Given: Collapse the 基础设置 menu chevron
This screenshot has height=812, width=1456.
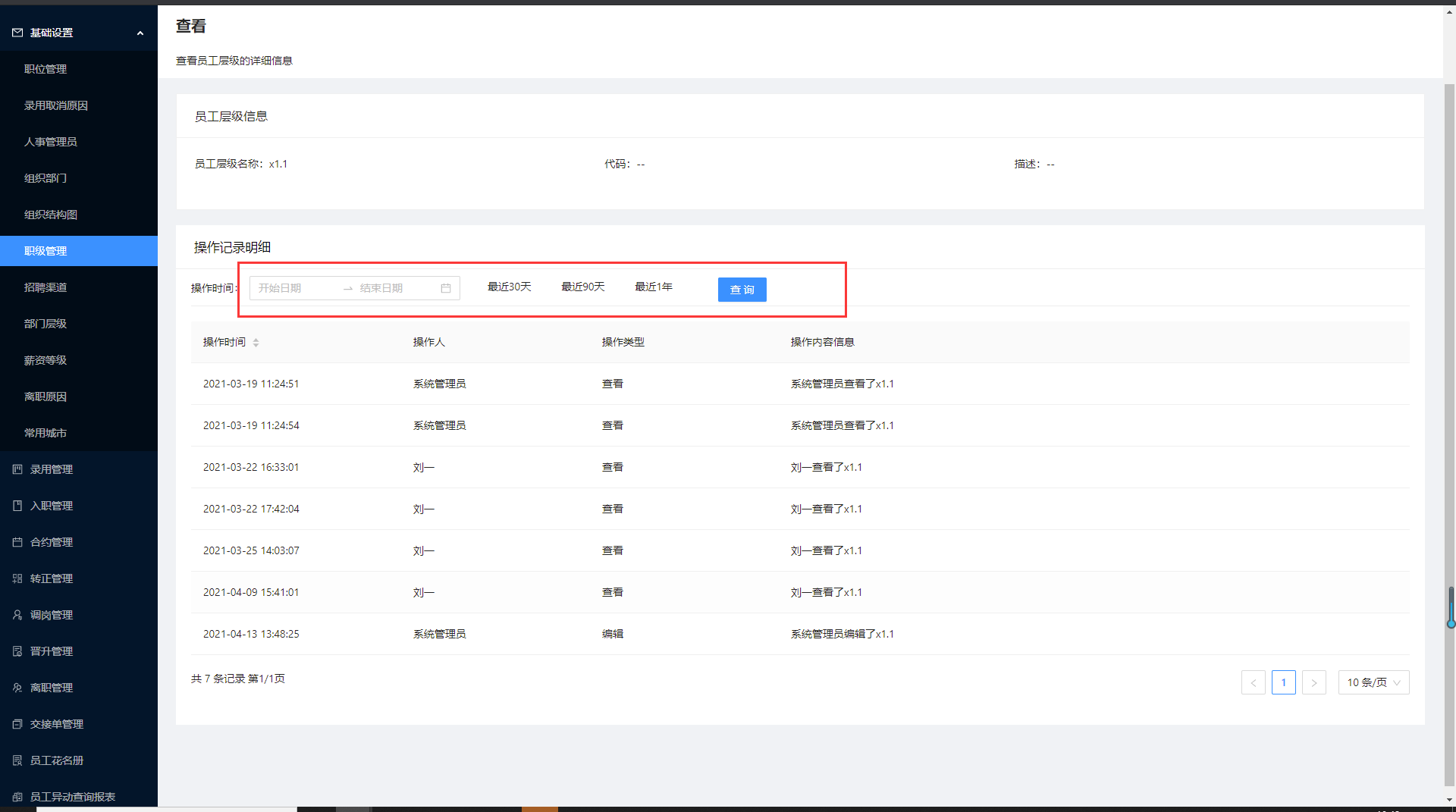Looking at the screenshot, I should (x=140, y=33).
